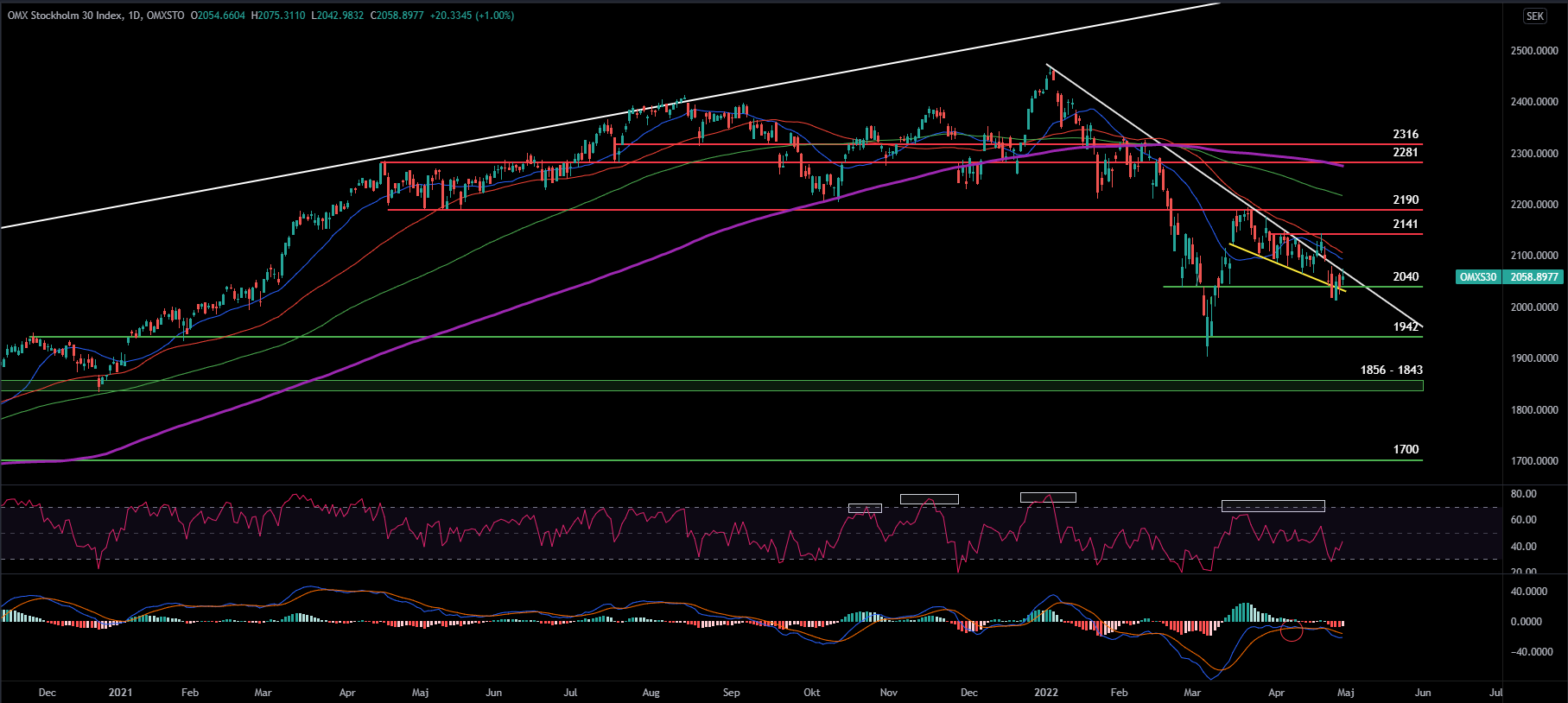The image size is (1568, 703).
Task: Click the 2022 year marker on time axis
Action: pyautogui.click(x=1046, y=693)
